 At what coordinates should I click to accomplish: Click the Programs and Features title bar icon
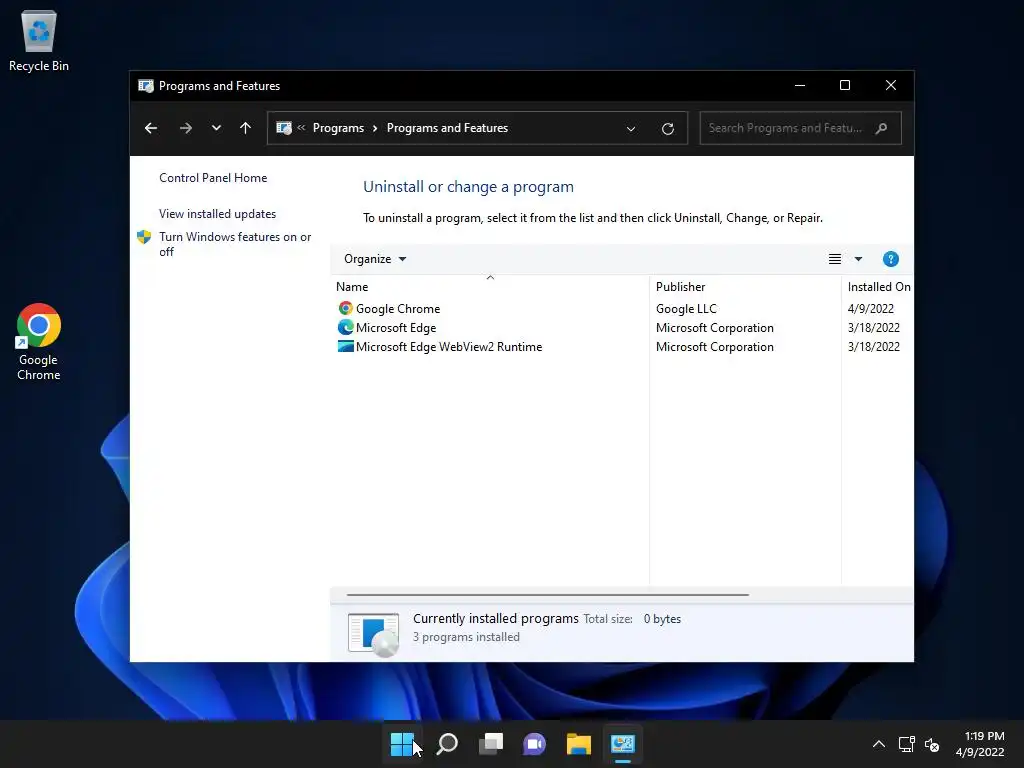click(x=146, y=86)
